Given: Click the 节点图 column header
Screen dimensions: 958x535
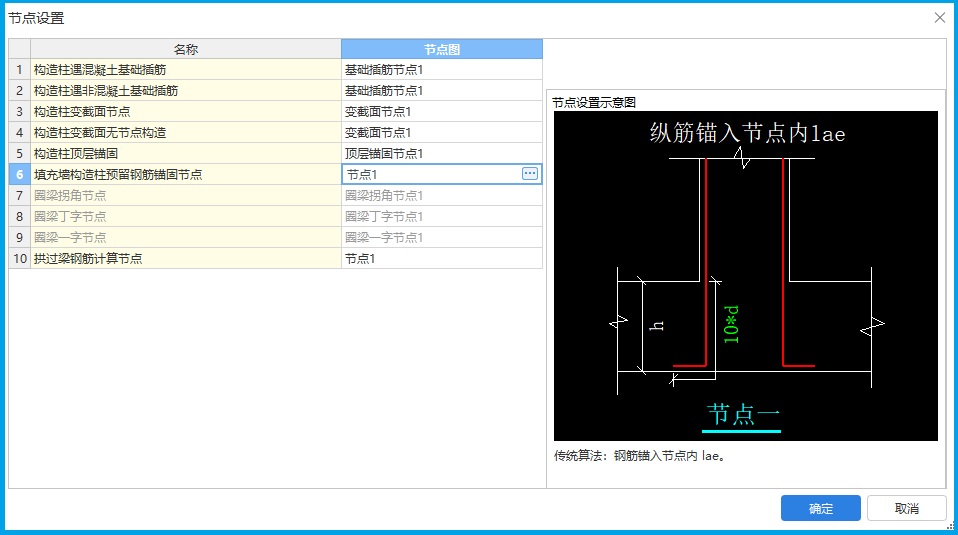Looking at the screenshot, I should point(442,49).
